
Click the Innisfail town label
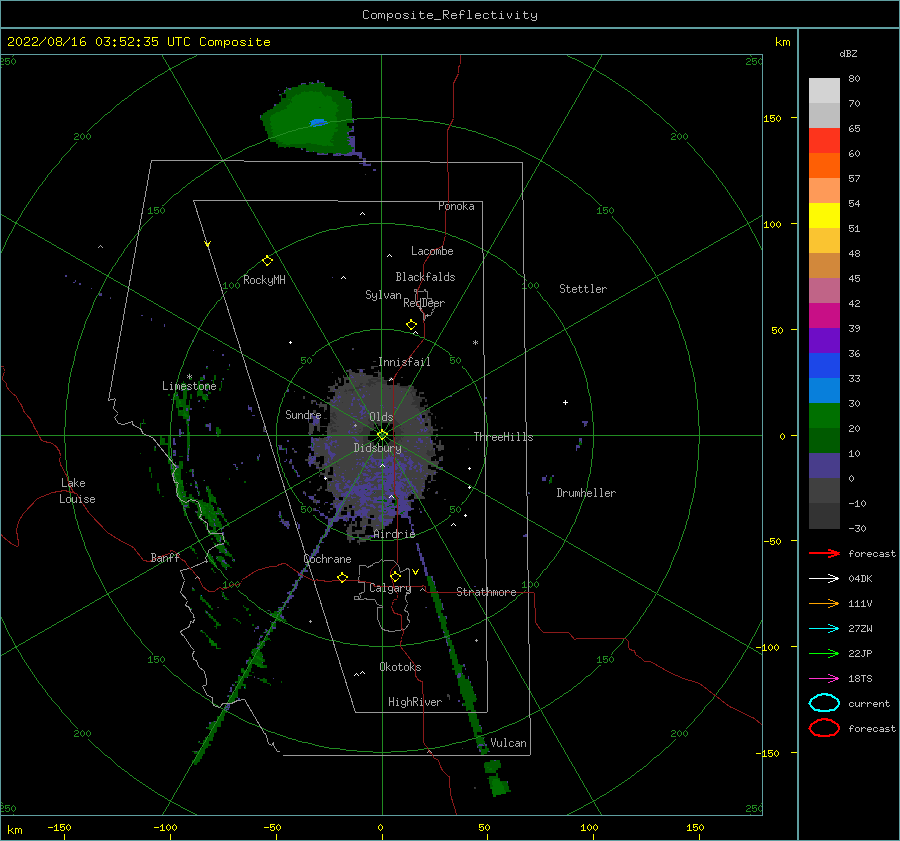(404, 362)
